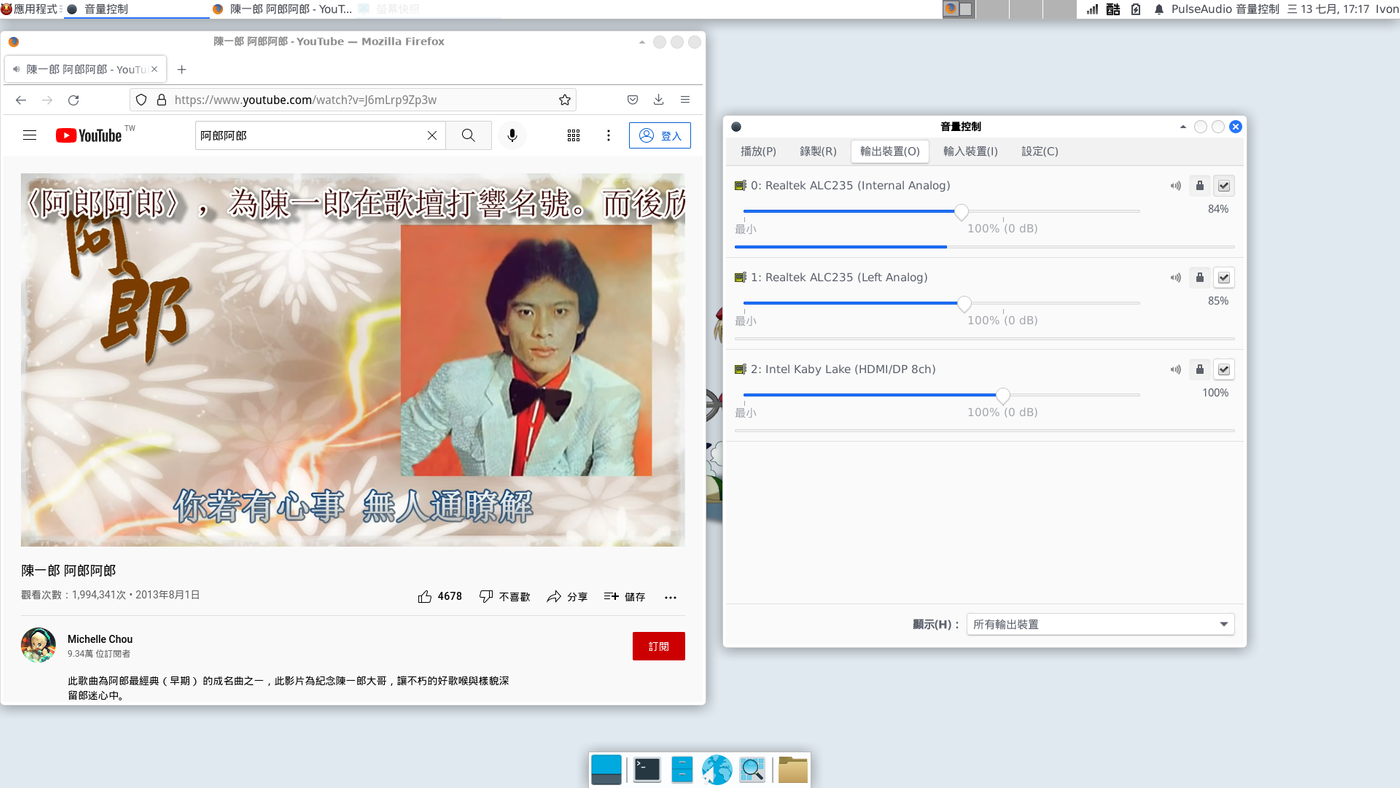Select the 輸出裝置(O) tab
This screenshot has width=1400, height=788.
(x=890, y=152)
